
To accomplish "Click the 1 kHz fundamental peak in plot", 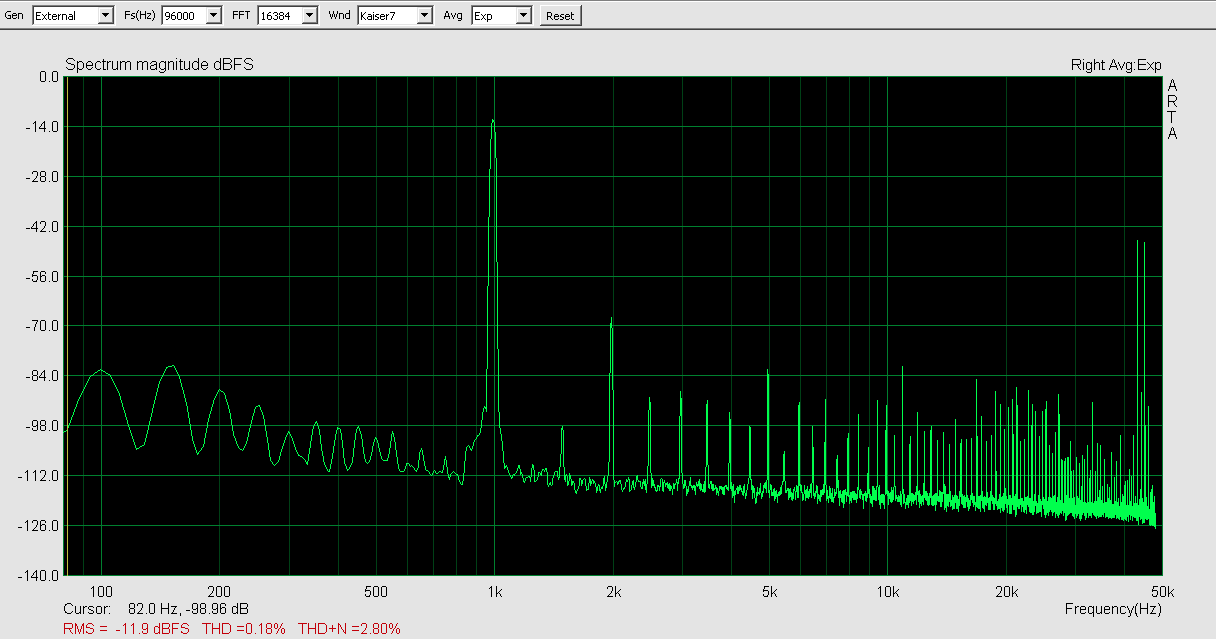I will pyautogui.click(x=493, y=122).
